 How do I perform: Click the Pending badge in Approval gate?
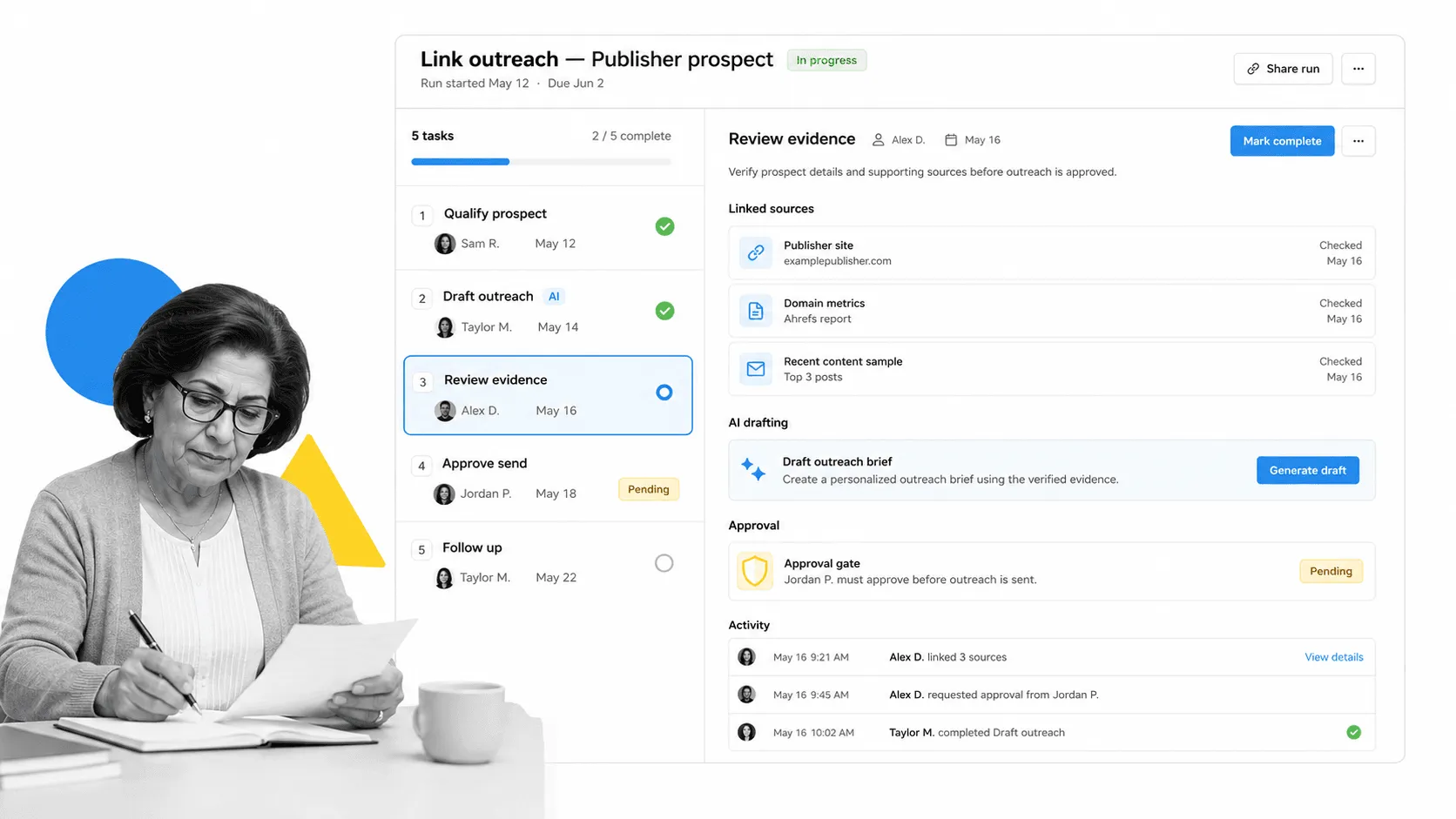[x=1331, y=571]
